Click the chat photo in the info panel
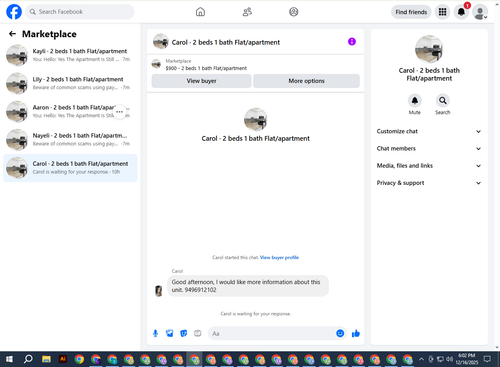 pos(429,49)
